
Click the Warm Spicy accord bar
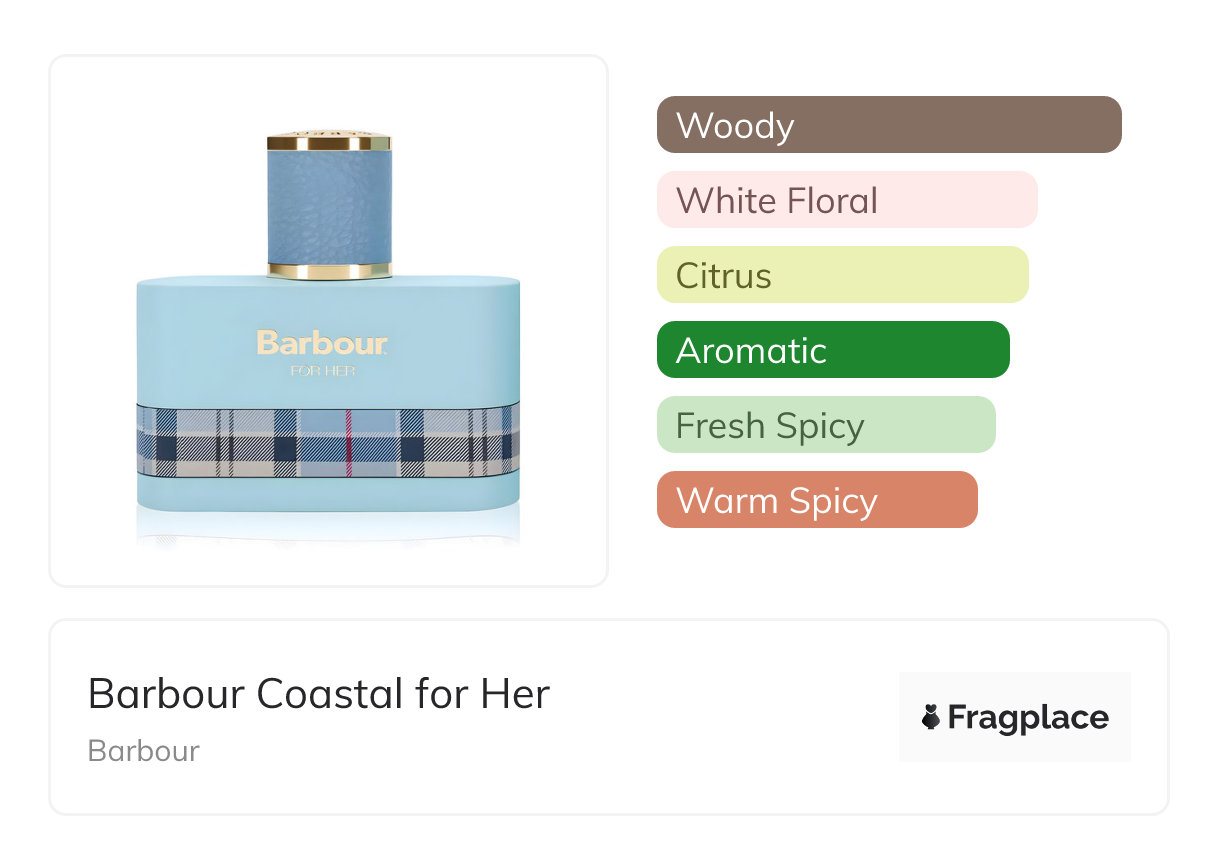click(x=816, y=500)
